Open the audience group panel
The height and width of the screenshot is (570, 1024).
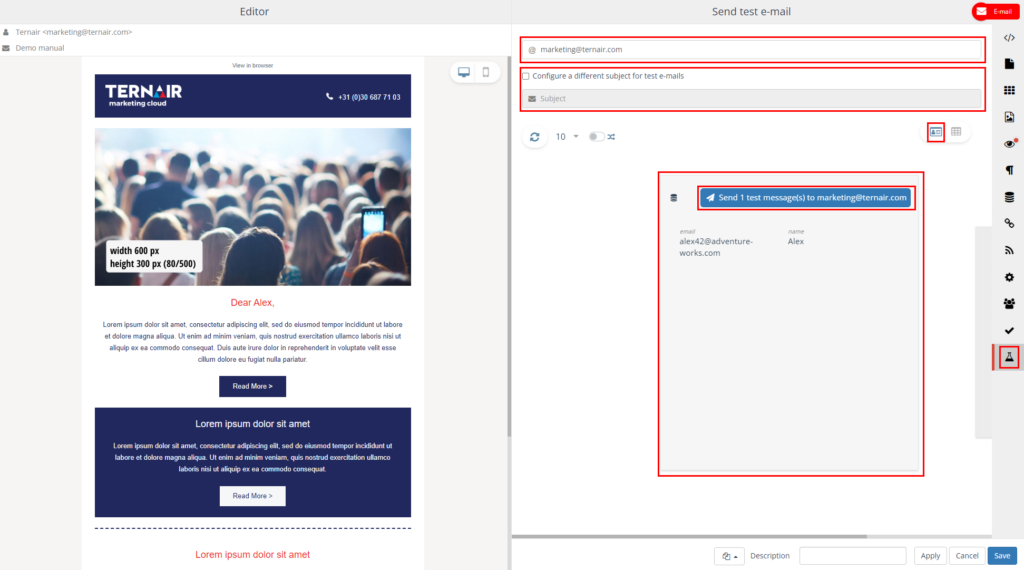point(1009,304)
